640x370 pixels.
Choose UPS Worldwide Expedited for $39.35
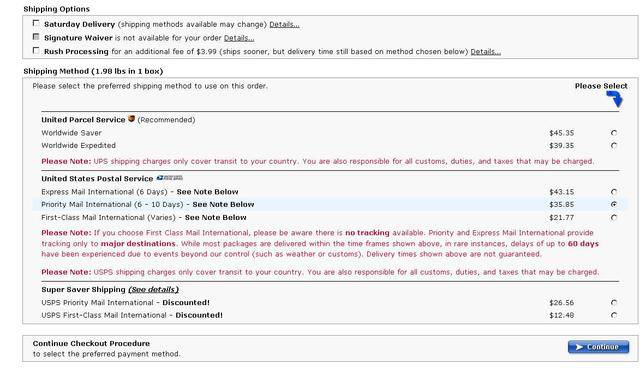pyautogui.click(x=614, y=145)
